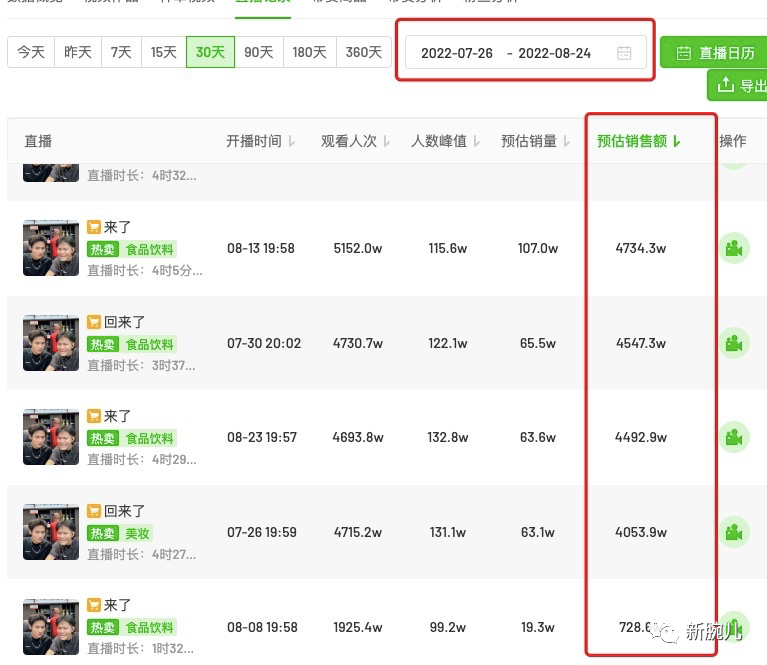This screenshot has width=767, height=665.
Task: Click shopping cart icon on 08-13 livestream
Action: pyautogui.click(x=94, y=227)
